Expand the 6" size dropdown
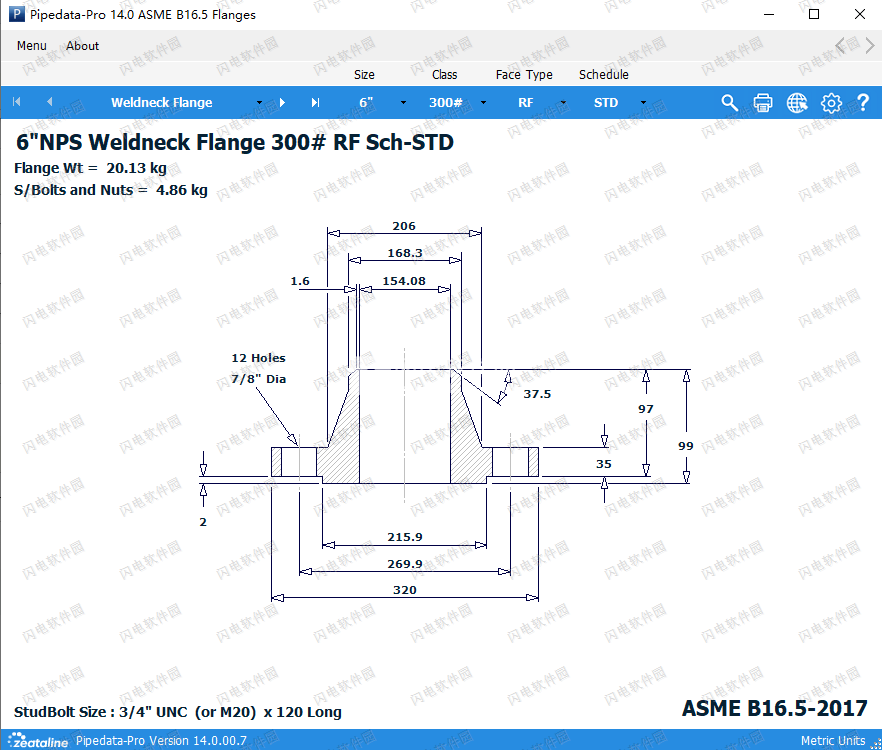This screenshot has width=882, height=750. 403,102
